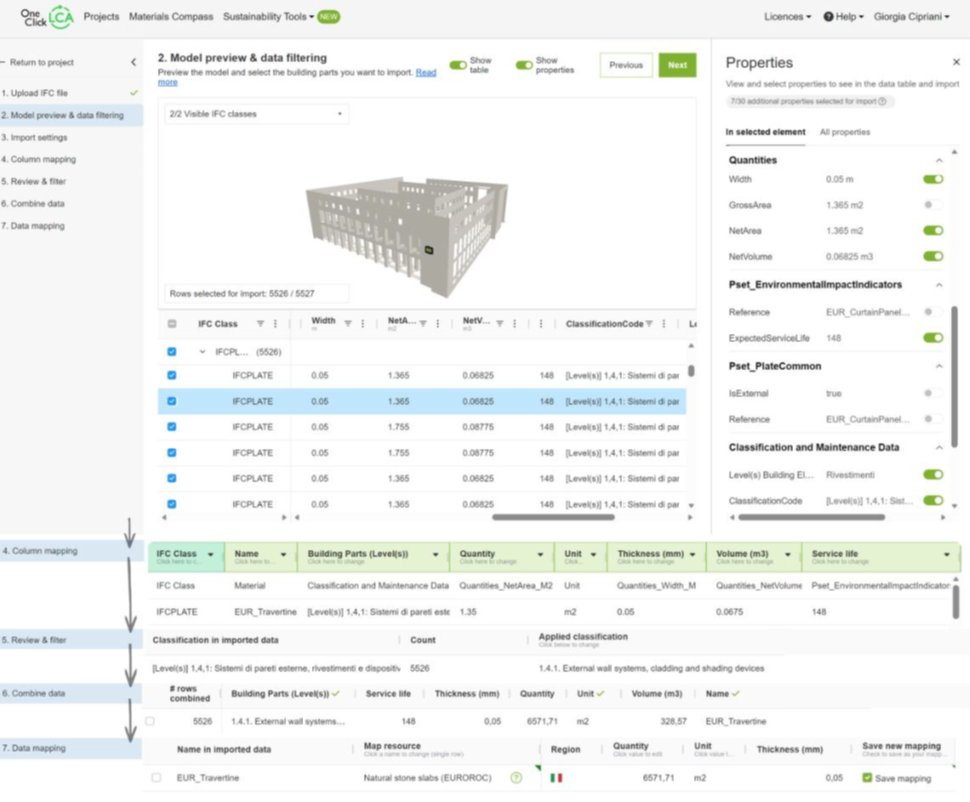The image size is (970, 802).
Task: Open column menu dots for IFC Class
Action: click(275, 324)
